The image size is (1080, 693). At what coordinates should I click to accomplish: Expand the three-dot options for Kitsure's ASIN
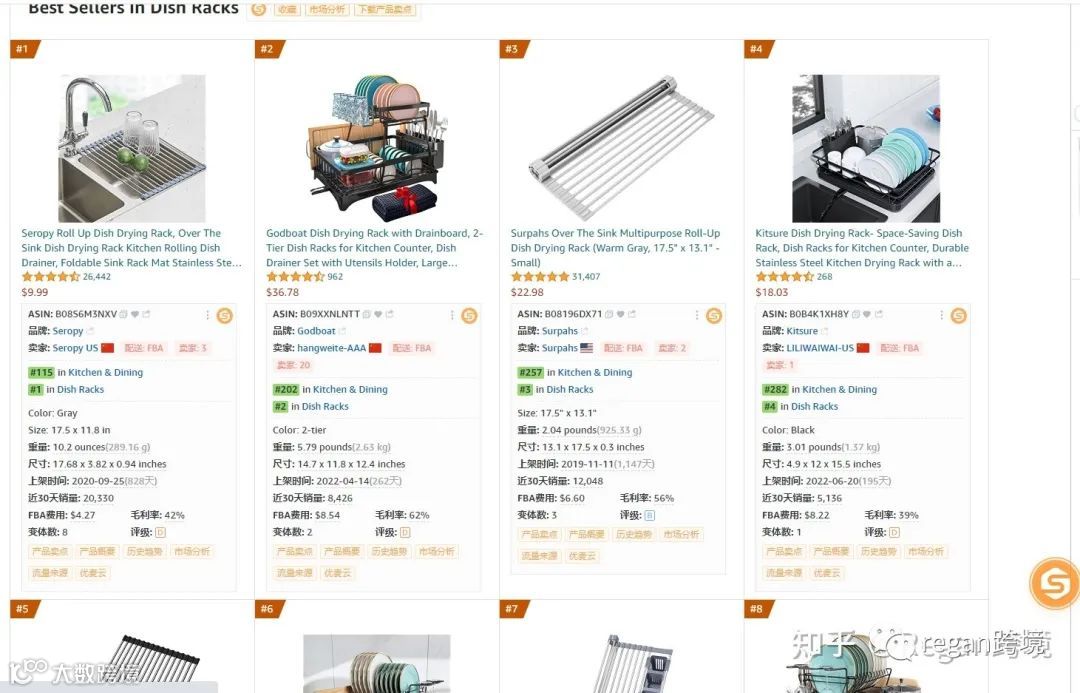[941, 315]
